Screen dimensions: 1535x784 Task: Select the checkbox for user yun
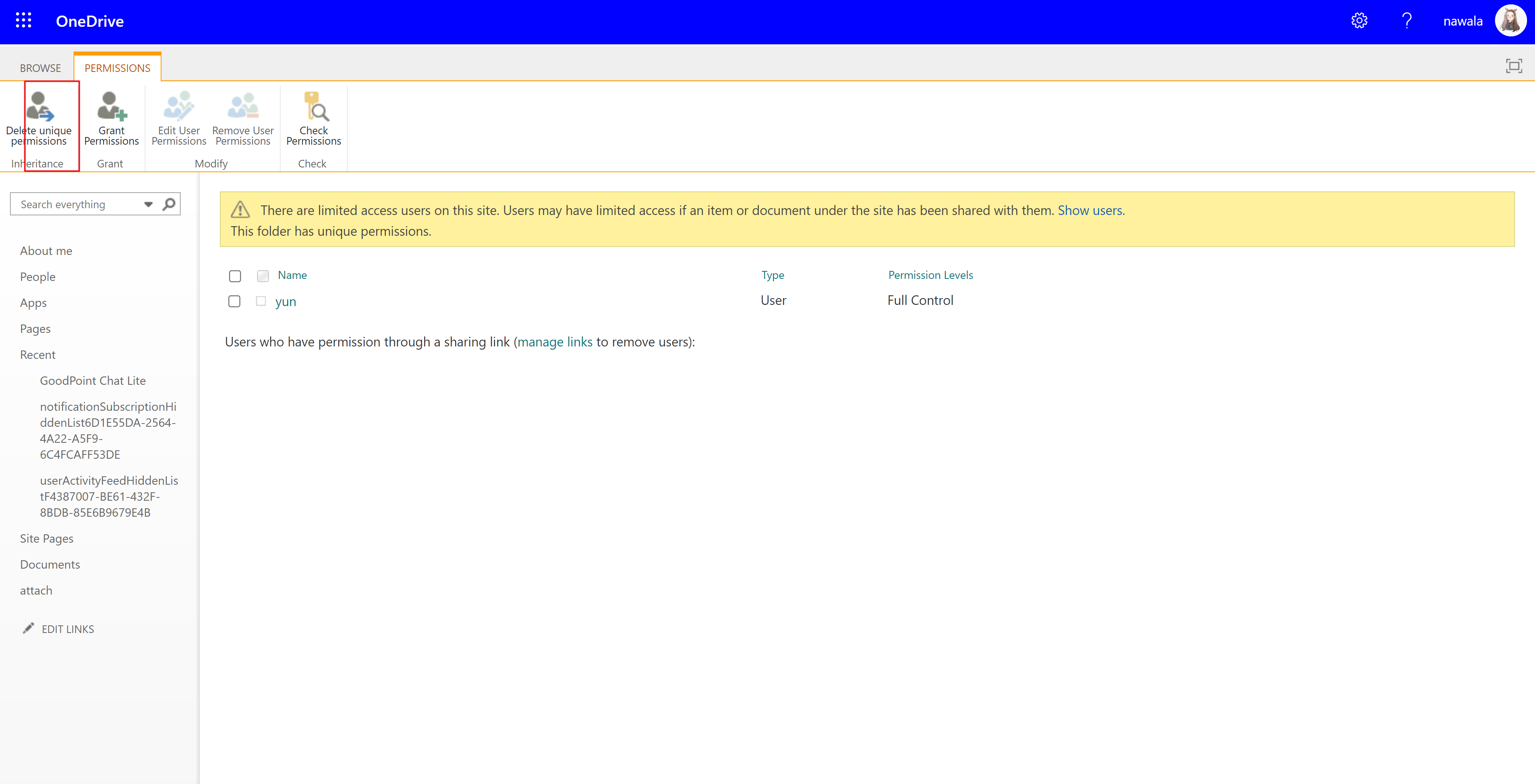click(x=234, y=301)
